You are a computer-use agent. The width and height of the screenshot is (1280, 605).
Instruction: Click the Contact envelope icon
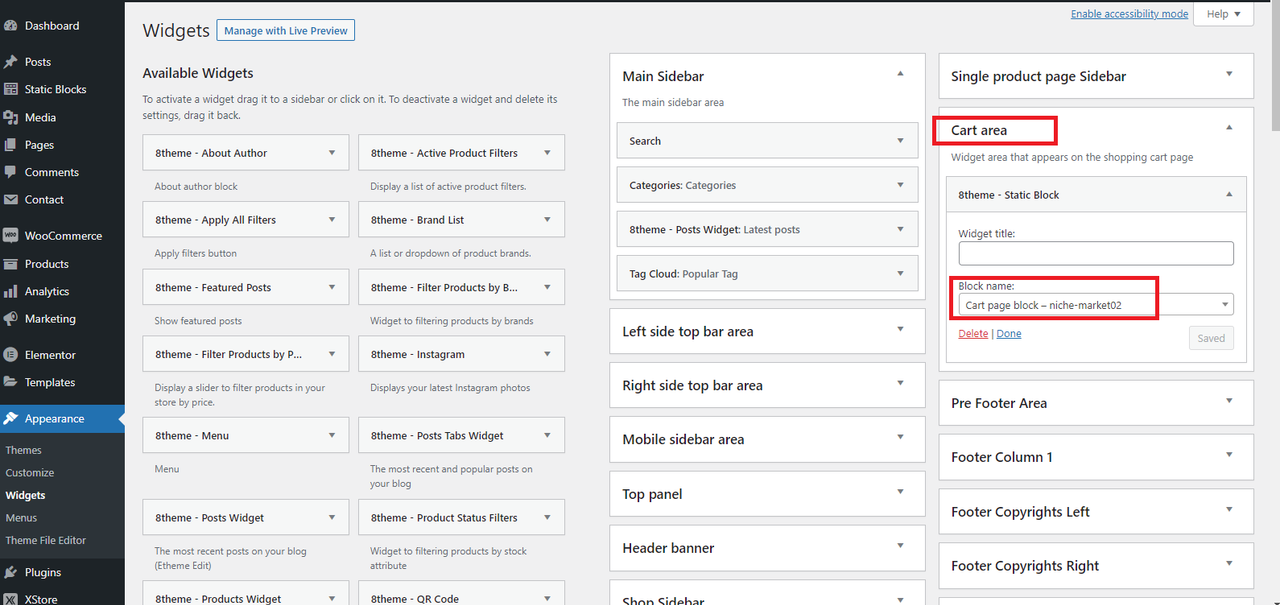pos(10,199)
